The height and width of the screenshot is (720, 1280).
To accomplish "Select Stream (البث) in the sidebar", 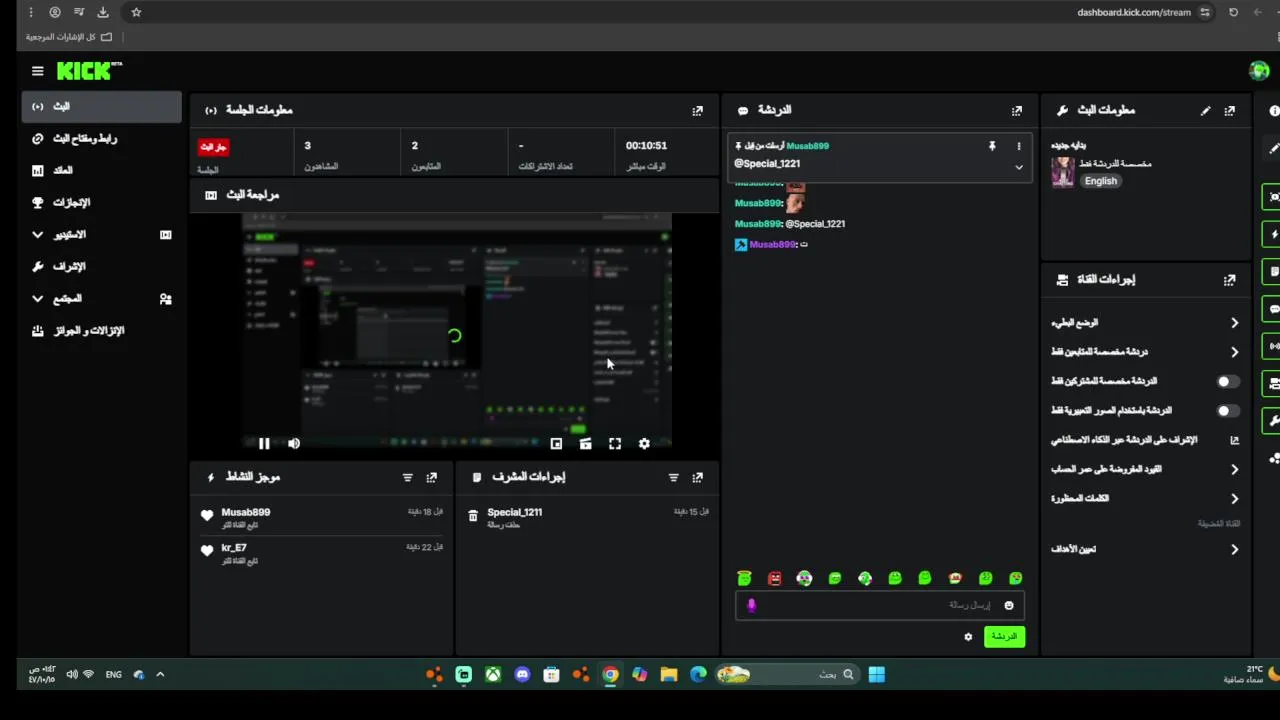I will 101,107.
